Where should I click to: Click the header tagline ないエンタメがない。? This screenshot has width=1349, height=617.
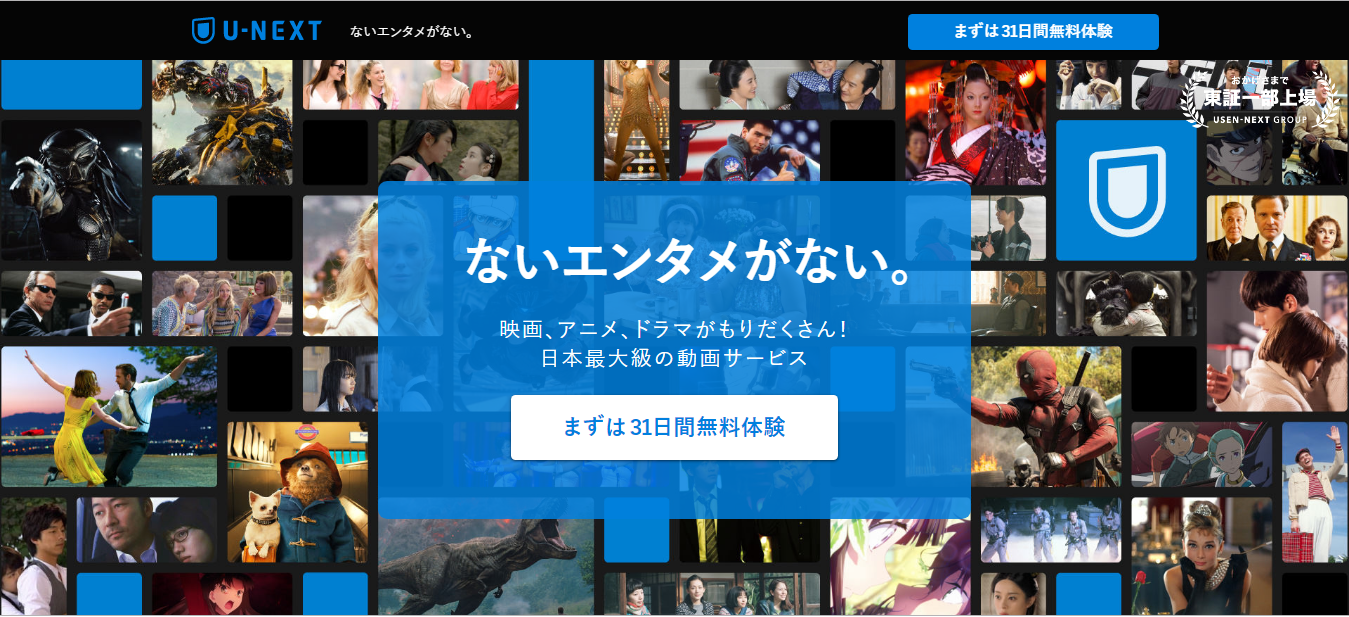pos(413,32)
